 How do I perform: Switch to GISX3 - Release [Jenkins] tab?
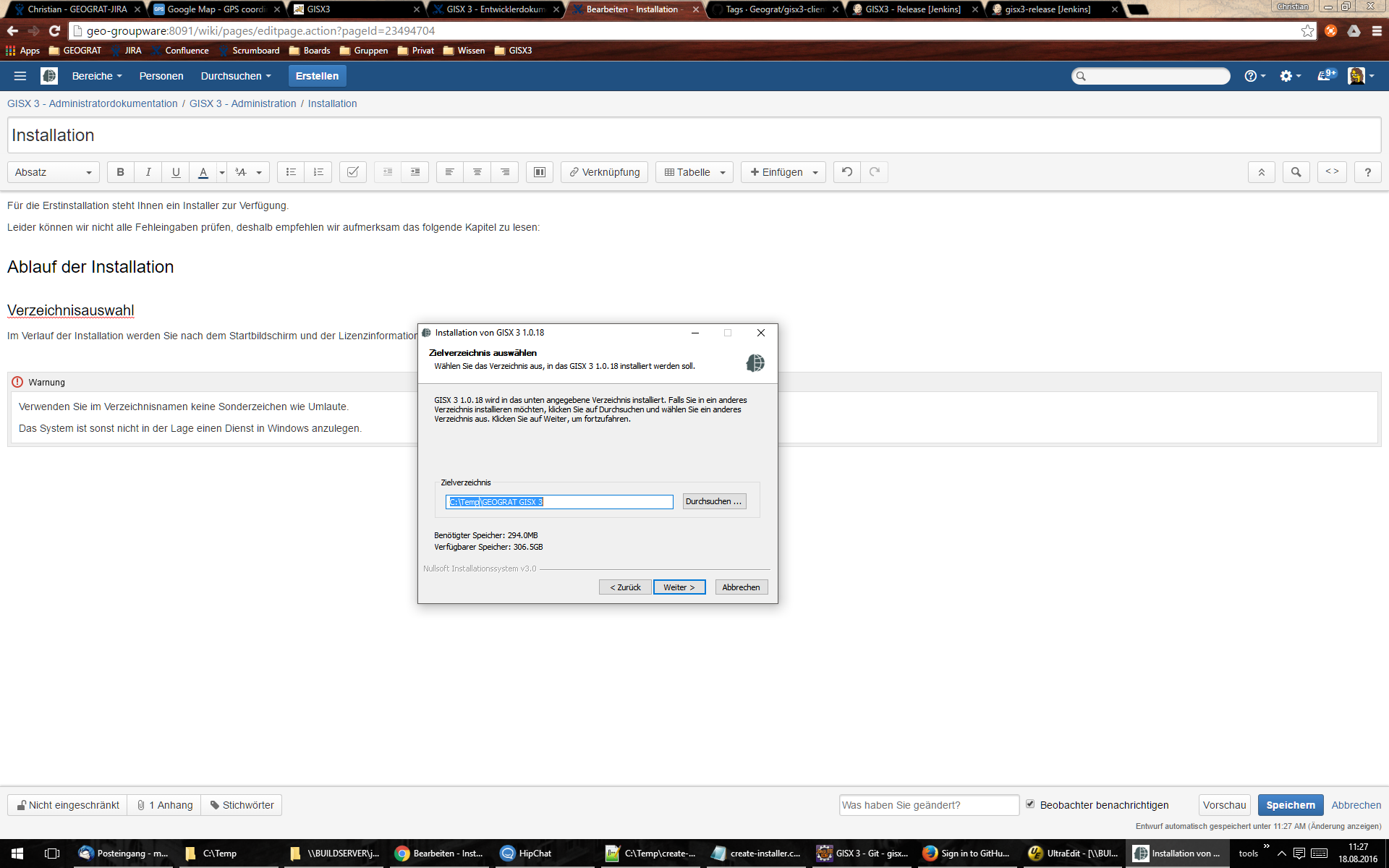tap(914, 9)
